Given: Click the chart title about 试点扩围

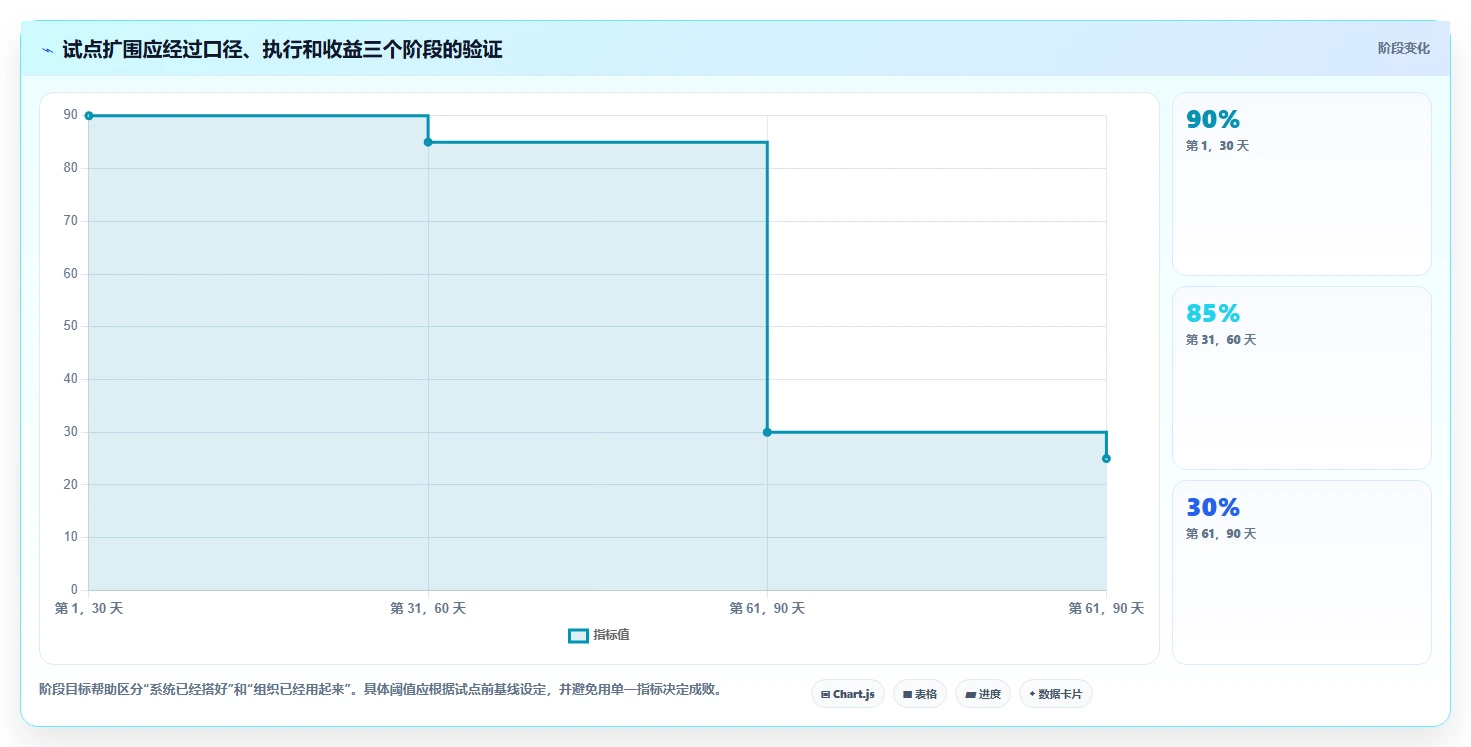Looking at the screenshot, I should 282,50.
